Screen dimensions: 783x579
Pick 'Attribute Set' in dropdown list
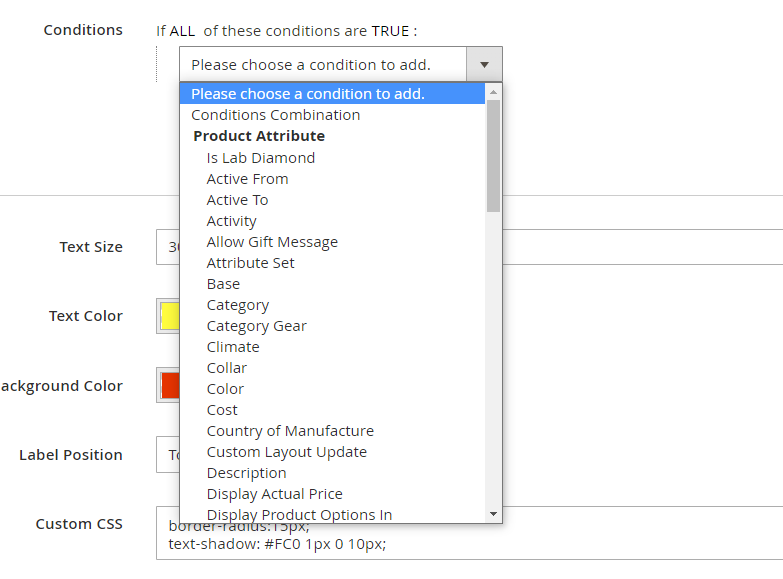pos(250,263)
